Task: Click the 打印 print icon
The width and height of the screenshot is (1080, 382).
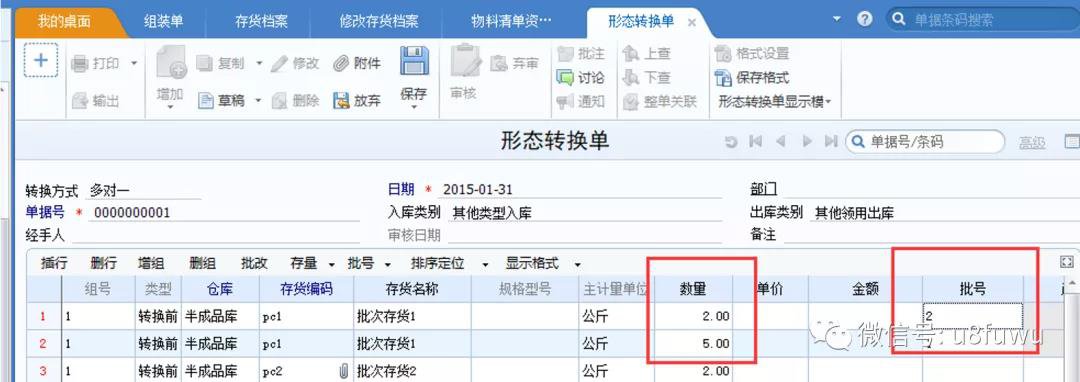Action: coord(81,63)
